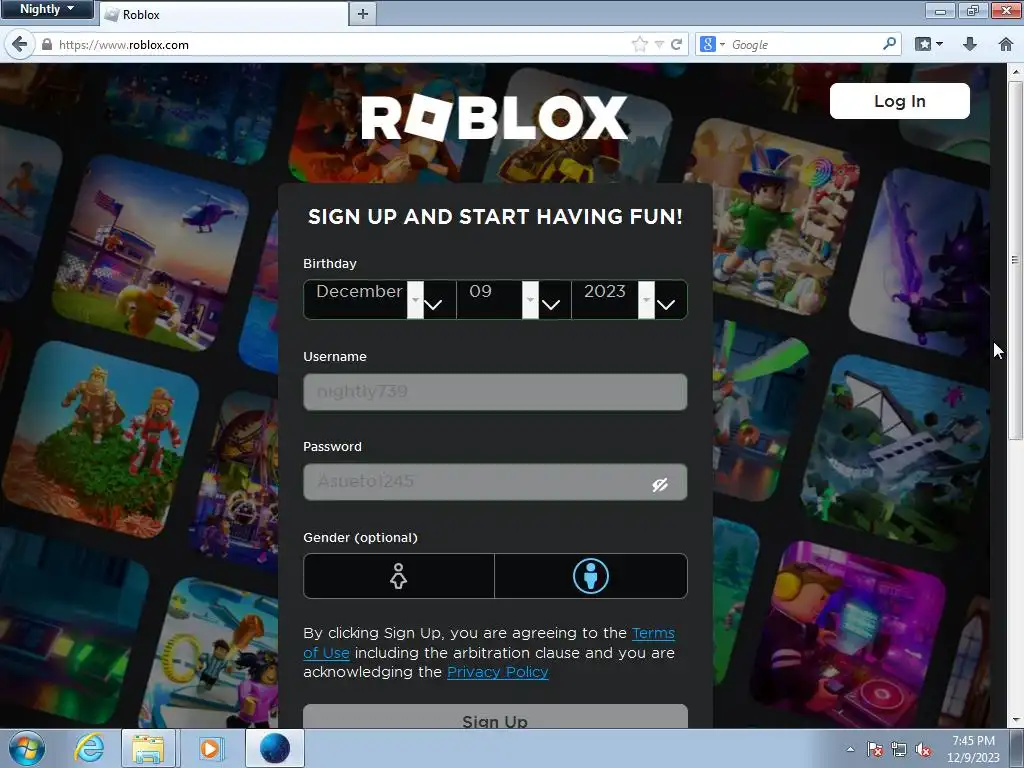The width and height of the screenshot is (1024, 768).
Task: Launch Internet Explorer from the taskbar
Action: [89, 748]
